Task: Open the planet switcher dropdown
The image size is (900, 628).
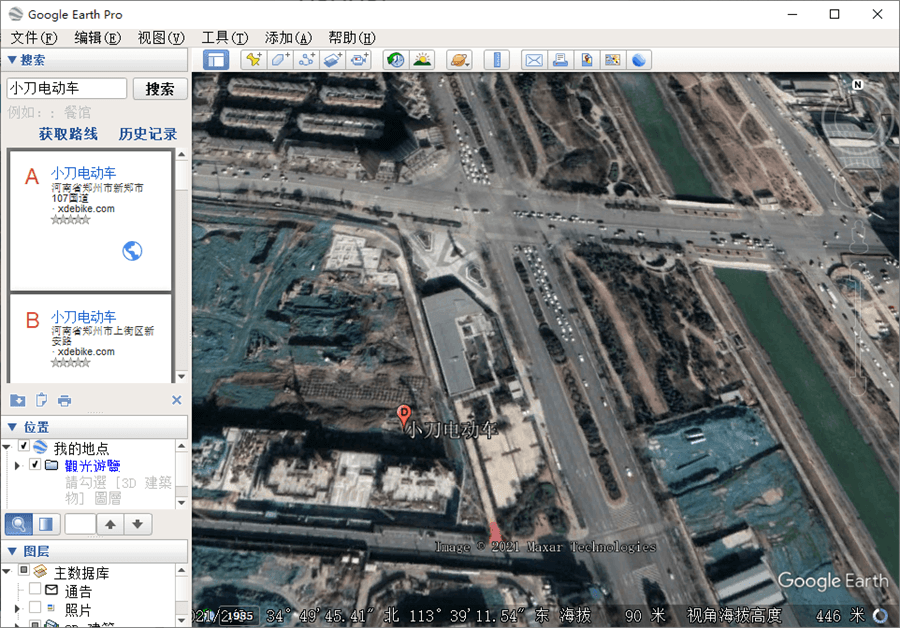Action: tap(460, 60)
